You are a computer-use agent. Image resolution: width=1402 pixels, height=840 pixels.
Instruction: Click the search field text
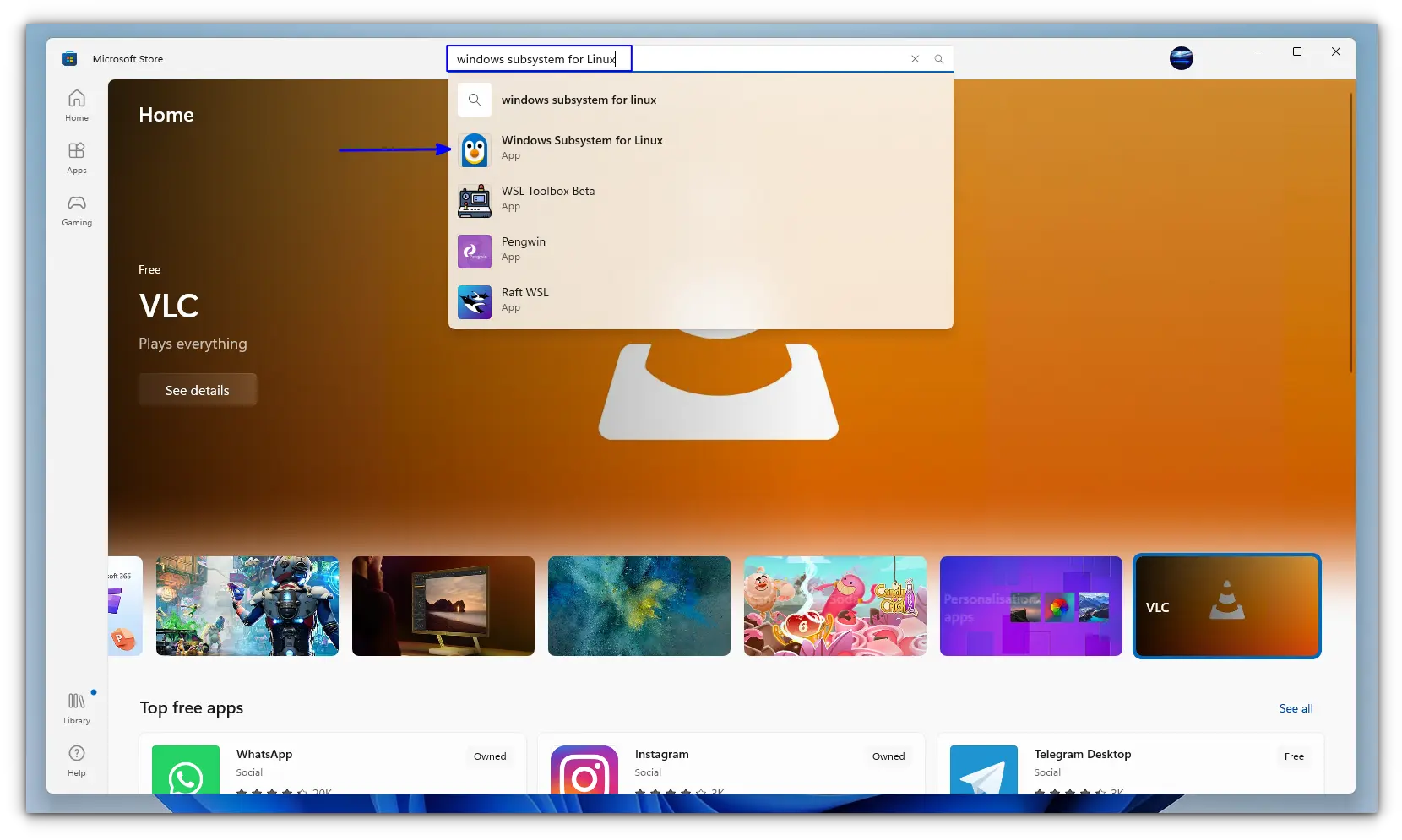536,59
